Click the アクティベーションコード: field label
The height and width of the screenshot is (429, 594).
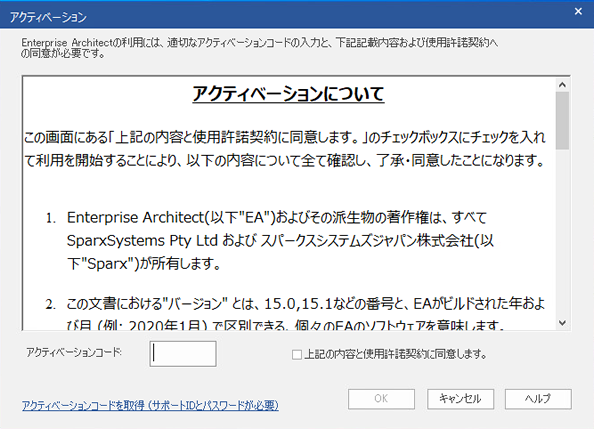click(74, 352)
